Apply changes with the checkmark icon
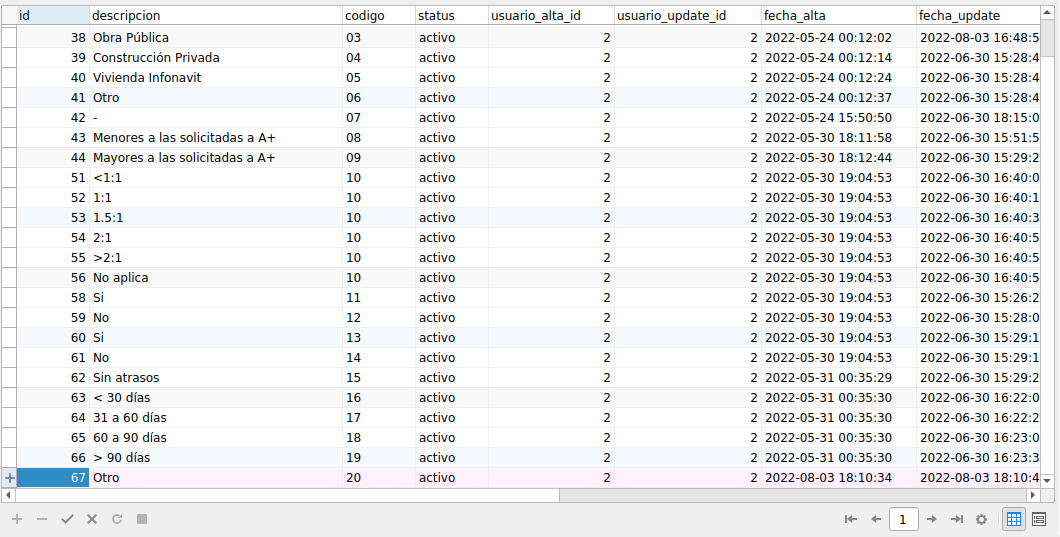The image size is (1060, 537). 67,519
